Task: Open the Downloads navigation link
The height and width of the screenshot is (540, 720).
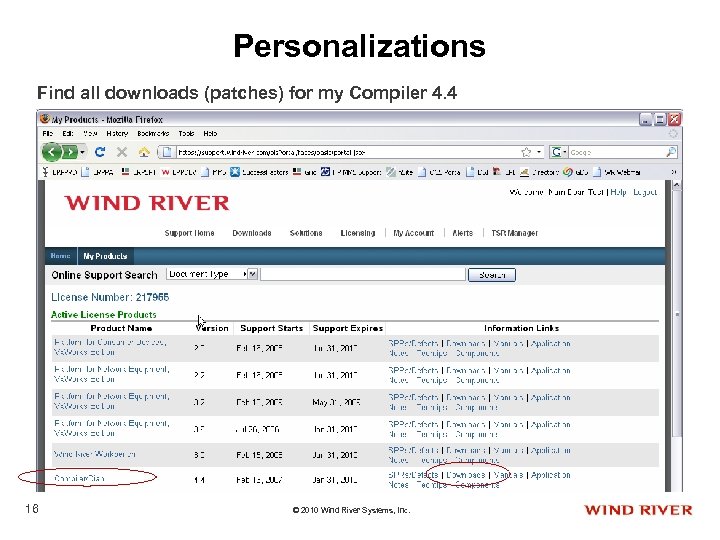Action: pyautogui.click(x=252, y=233)
